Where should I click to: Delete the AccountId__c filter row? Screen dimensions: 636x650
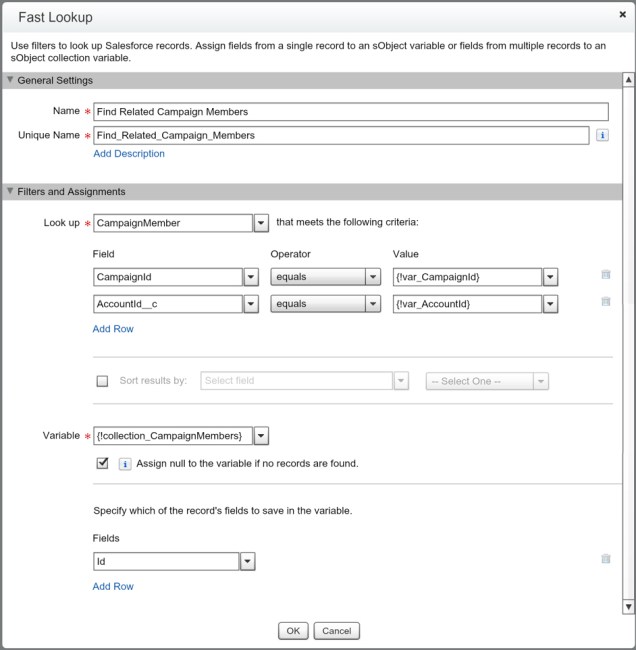606,301
